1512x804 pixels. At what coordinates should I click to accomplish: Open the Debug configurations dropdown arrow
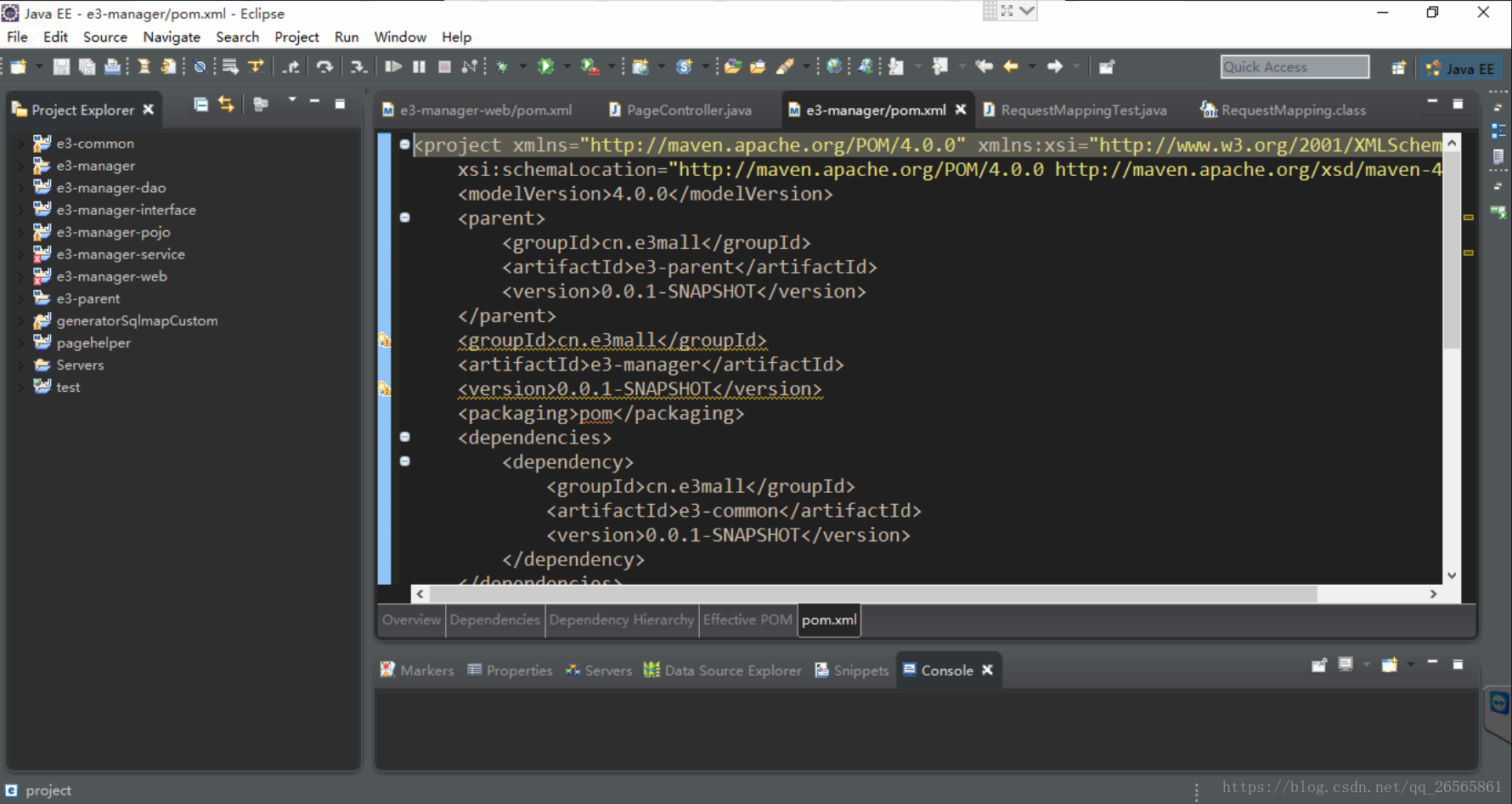522,66
